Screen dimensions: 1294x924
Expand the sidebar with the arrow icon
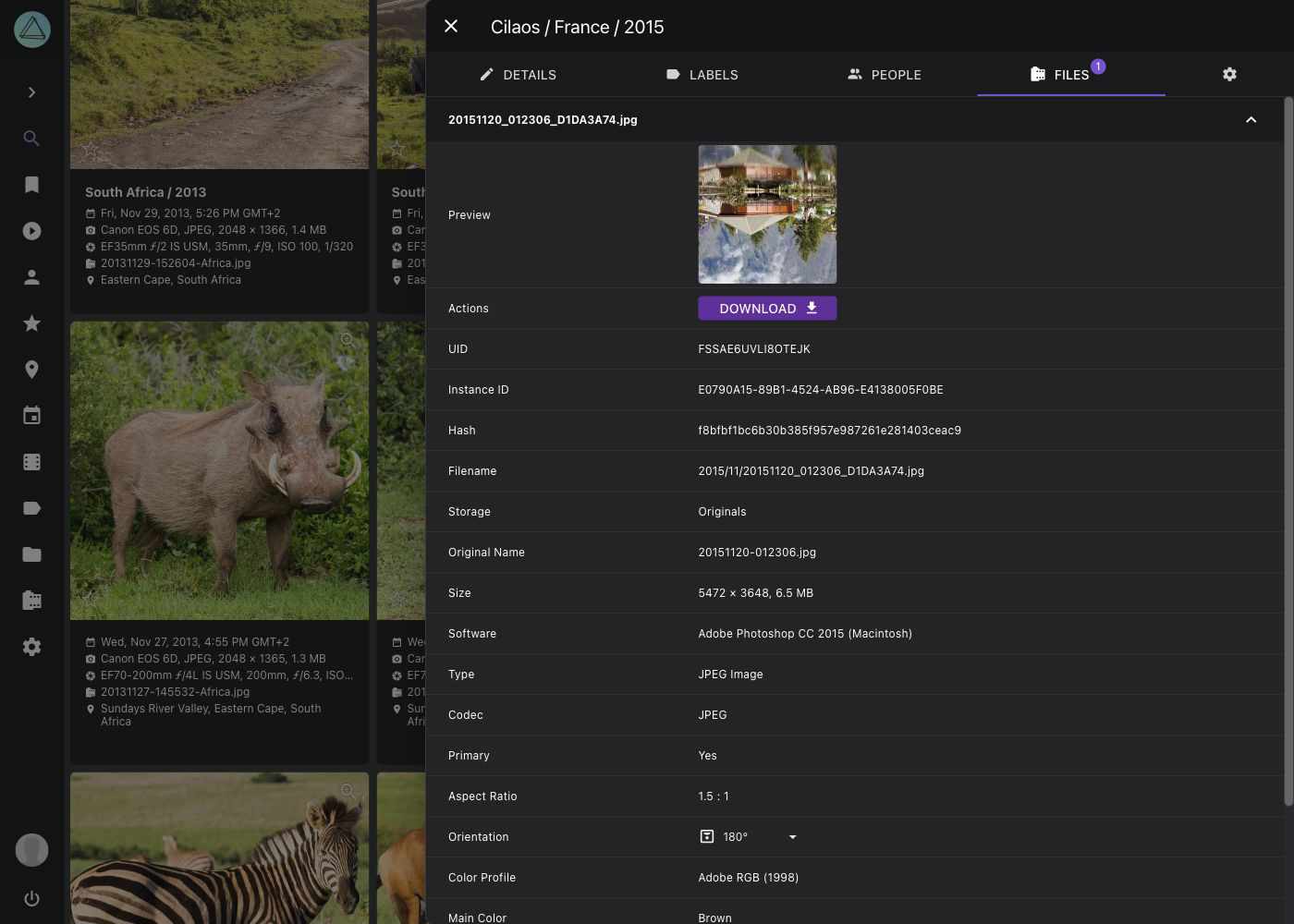point(31,92)
